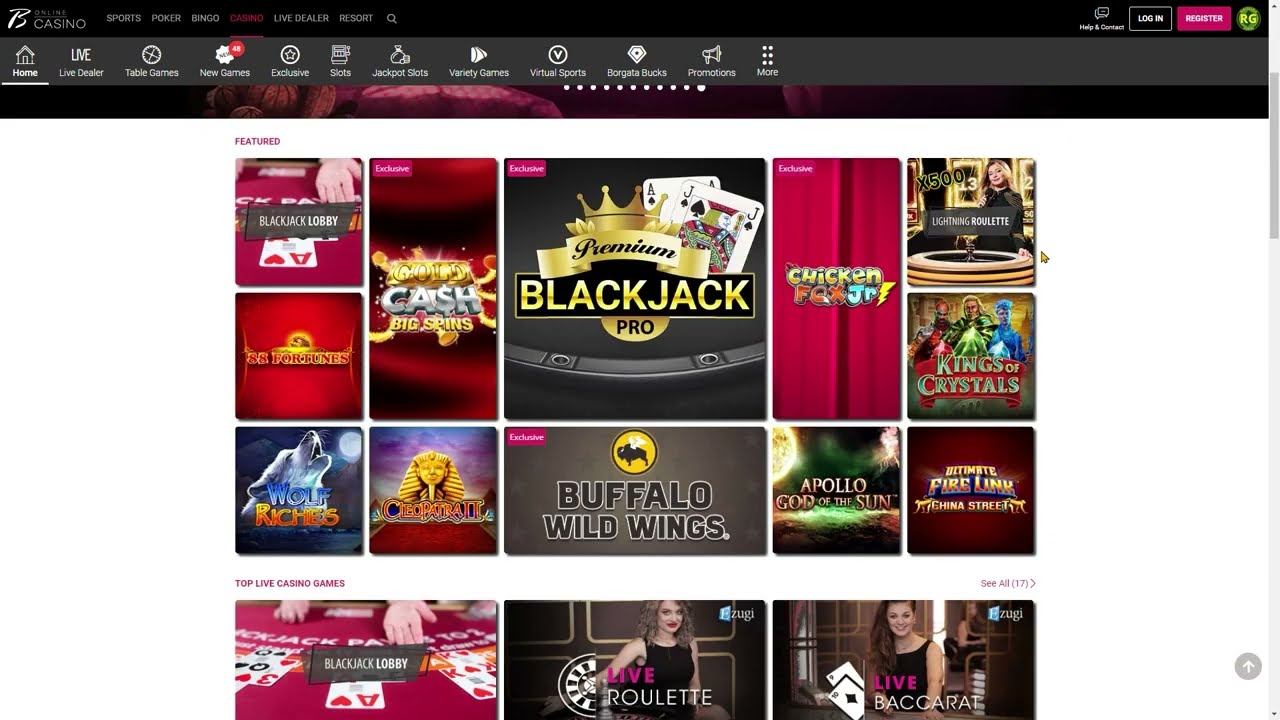Open the 88 Fortunes game tile
Image resolution: width=1280 pixels, height=720 pixels.
point(299,355)
